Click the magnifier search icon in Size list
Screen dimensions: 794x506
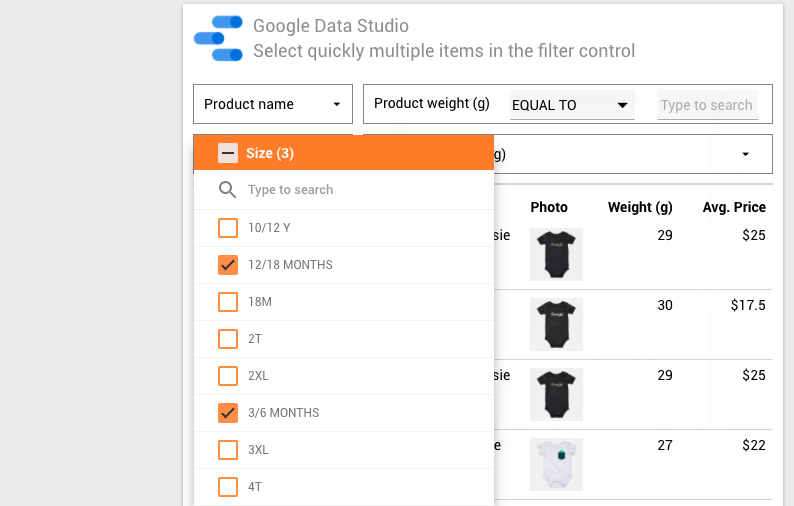pyautogui.click(x=227, y=190)
